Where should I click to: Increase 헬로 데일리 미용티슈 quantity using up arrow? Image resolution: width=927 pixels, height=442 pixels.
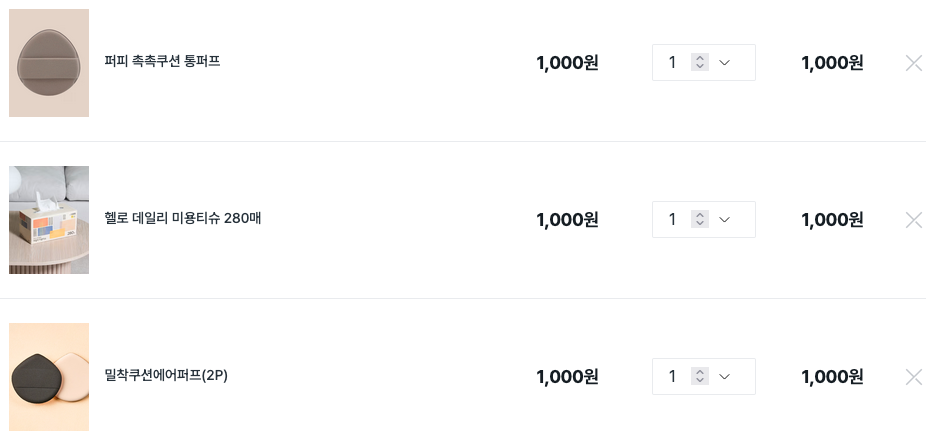pos(700,215)
